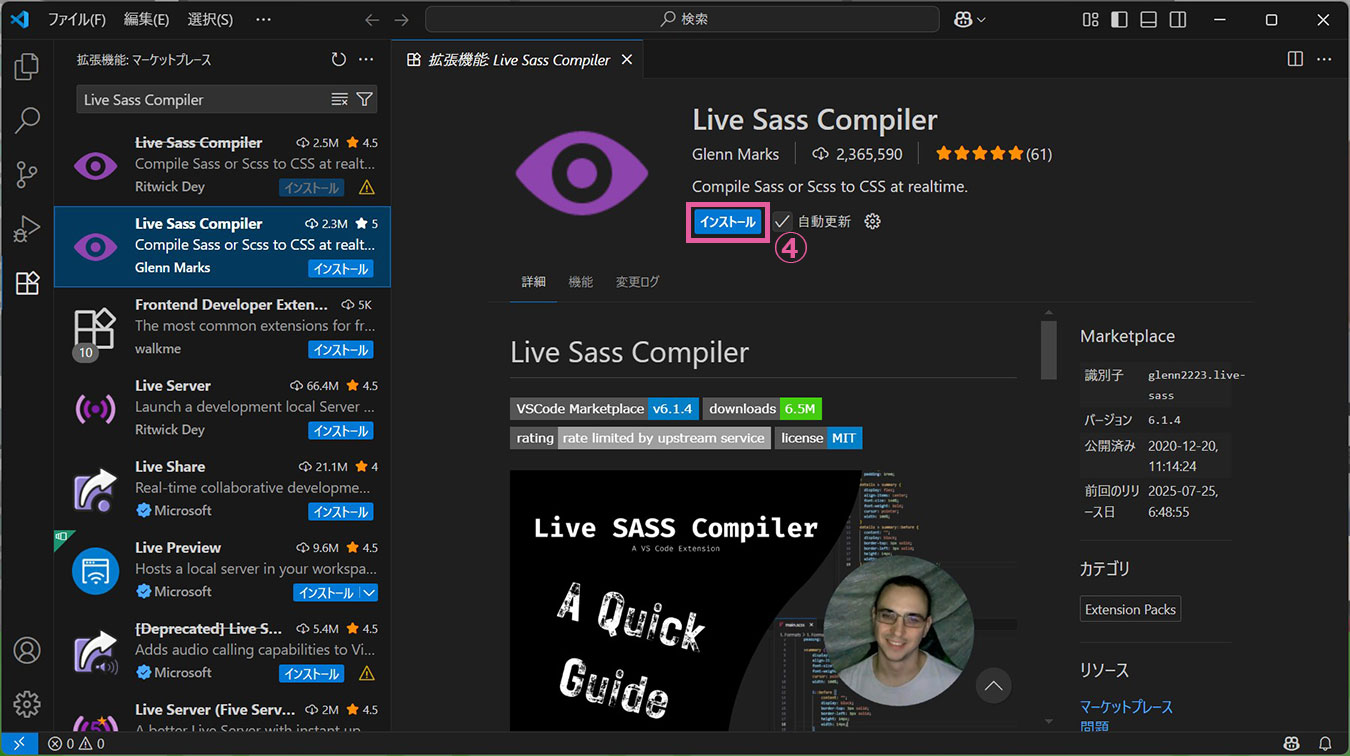Open editor more actions menu
This screenshot has width=1350, height=756.
coord(1324,59)
